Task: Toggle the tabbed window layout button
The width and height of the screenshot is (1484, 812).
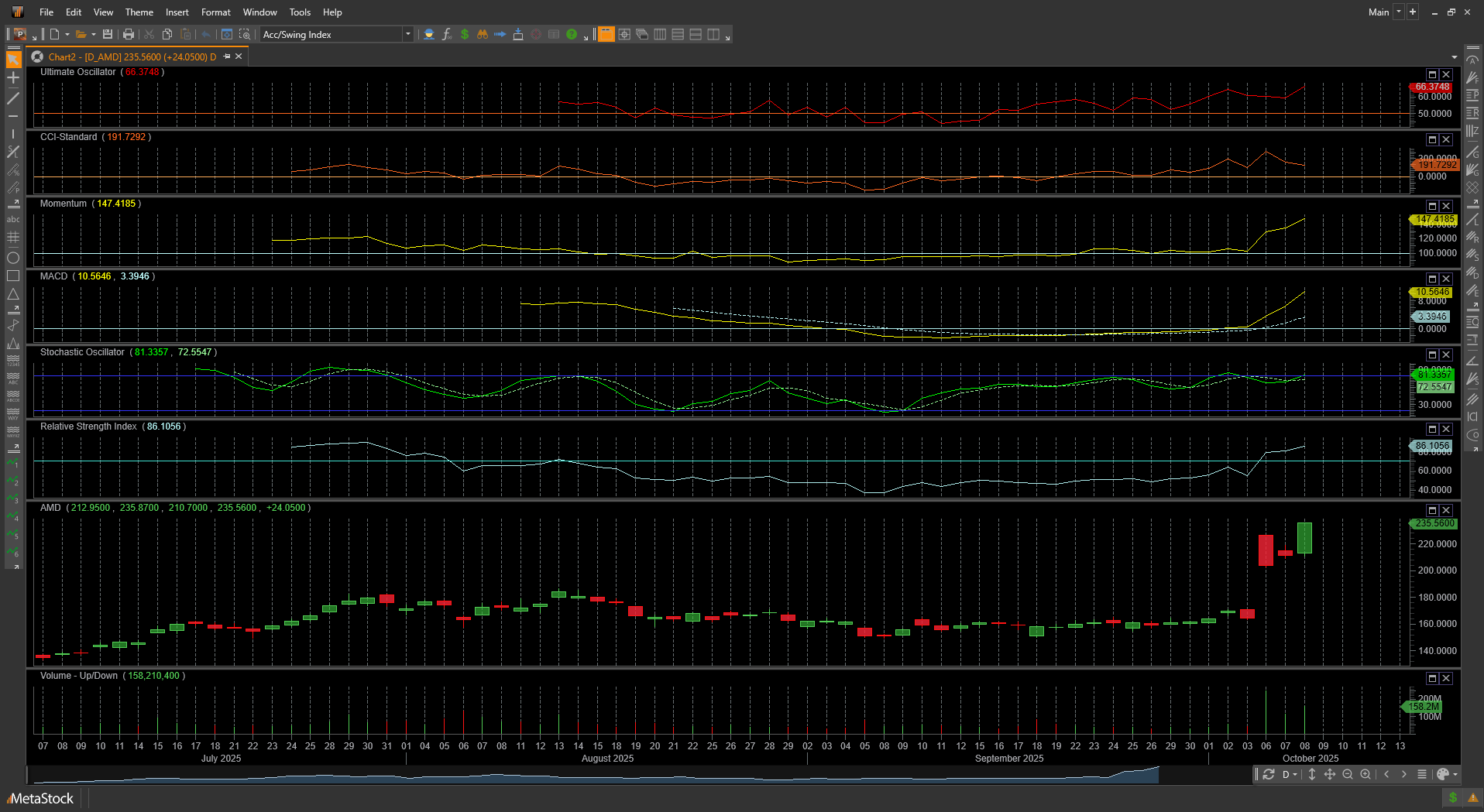Action: 606,35
